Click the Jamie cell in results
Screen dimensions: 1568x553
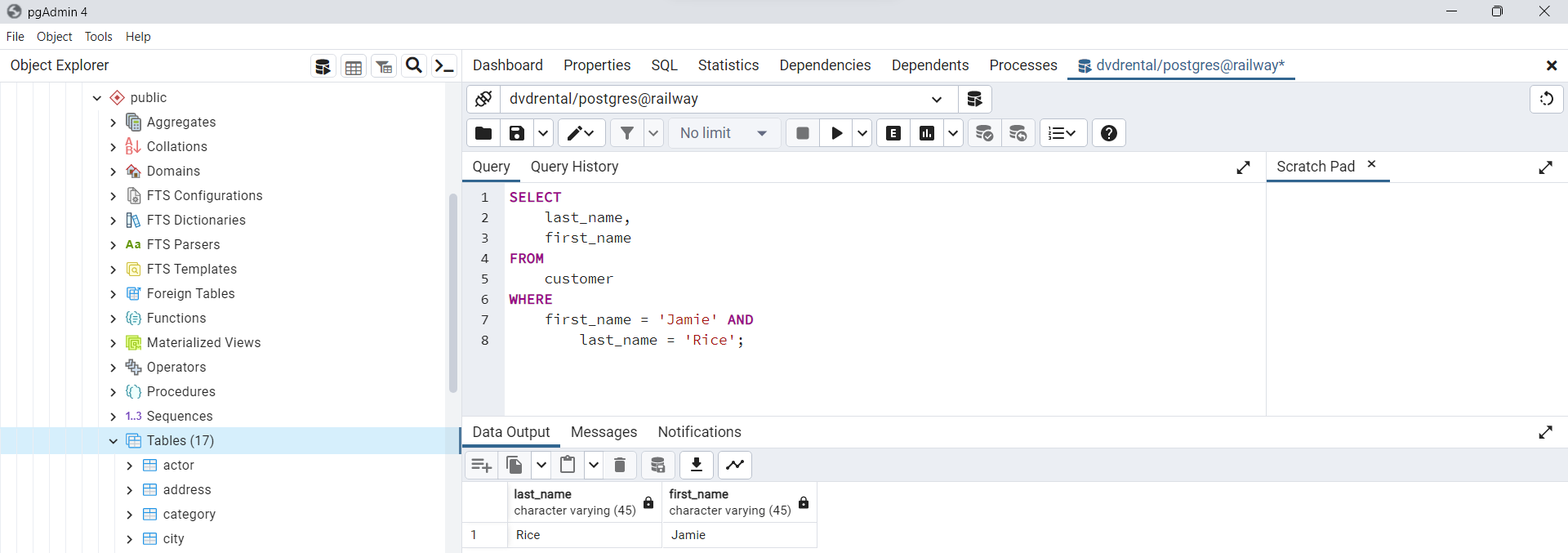pos(739,535)
